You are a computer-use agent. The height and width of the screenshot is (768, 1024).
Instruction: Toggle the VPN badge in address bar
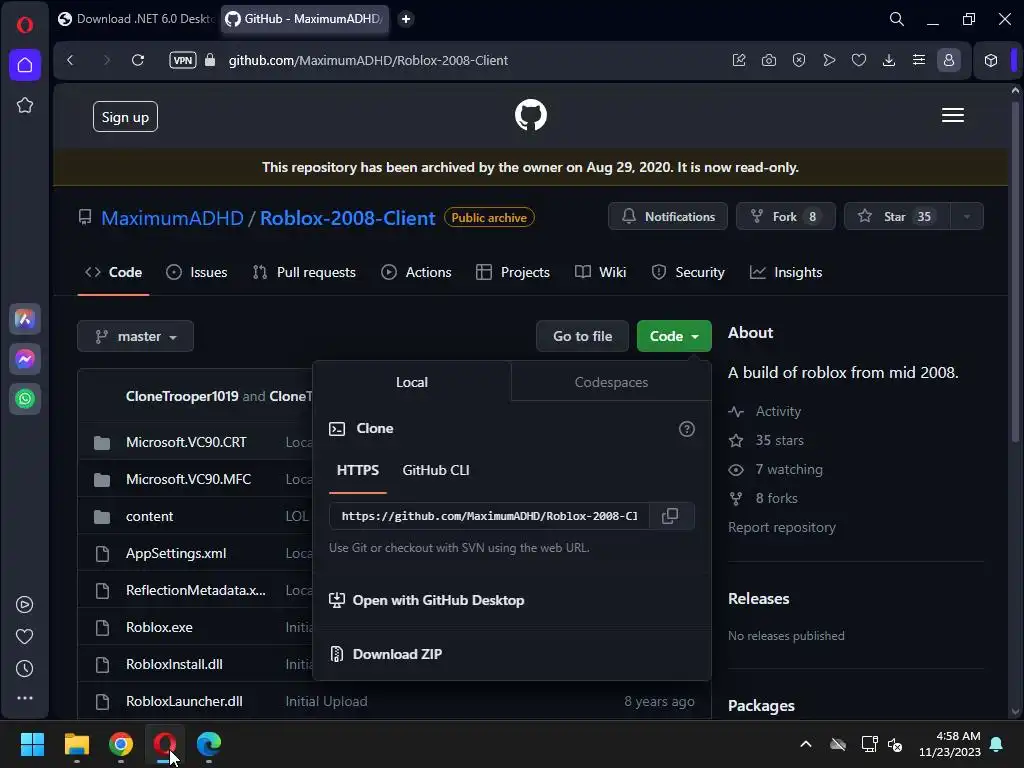(183, 60)
